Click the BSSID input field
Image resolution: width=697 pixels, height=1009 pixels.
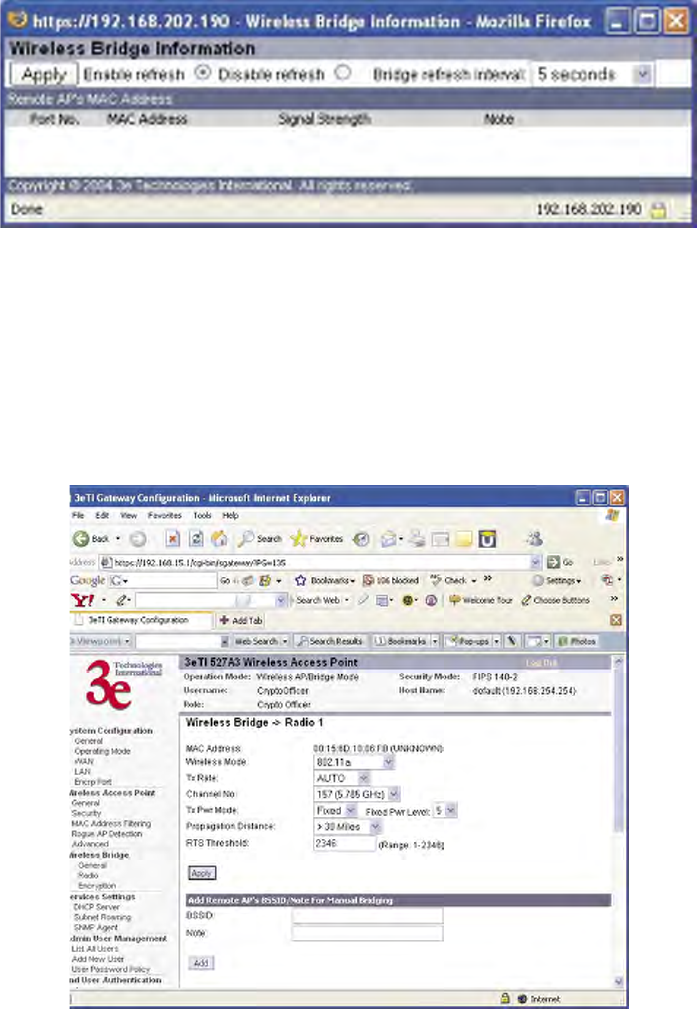tap(367, 916)
